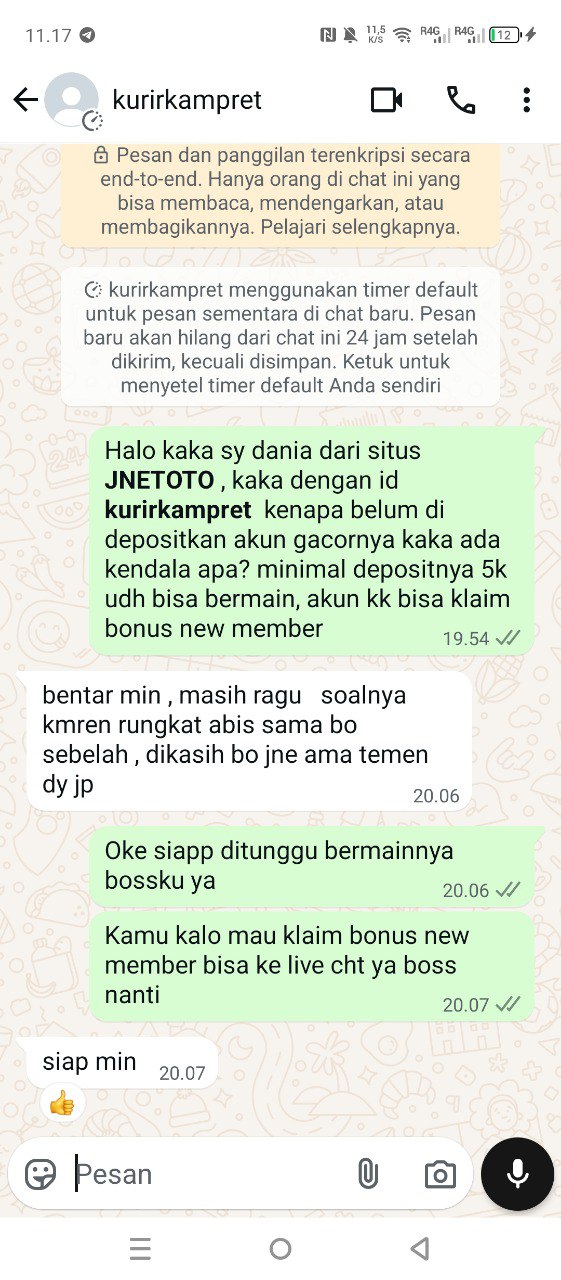Open Android recent apps menu button
The height and width of the screenshot is (1280, 561).
tap(141, 1248)
